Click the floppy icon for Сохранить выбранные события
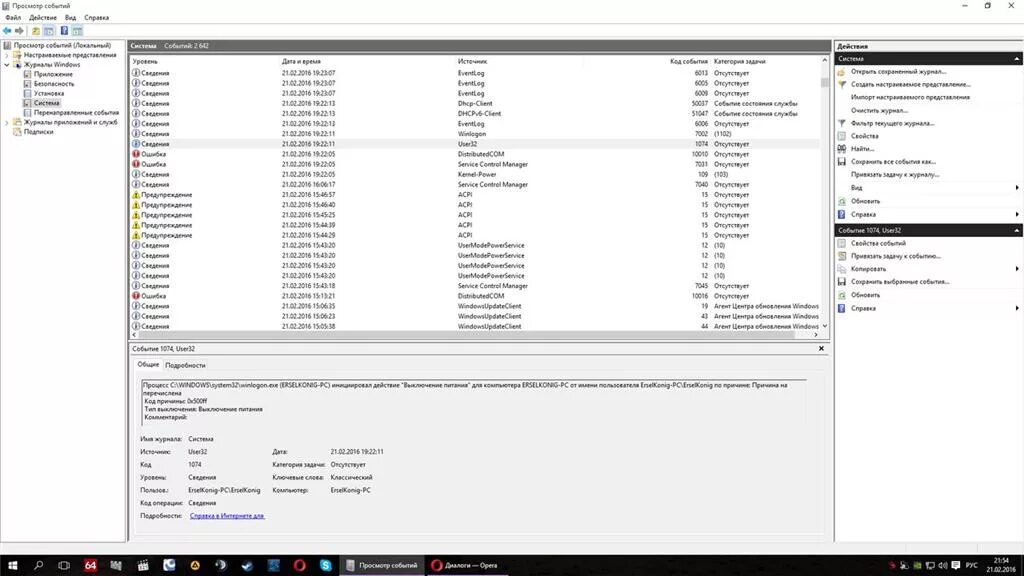This screenshot has width=1024, height=576. pos(841,282)
